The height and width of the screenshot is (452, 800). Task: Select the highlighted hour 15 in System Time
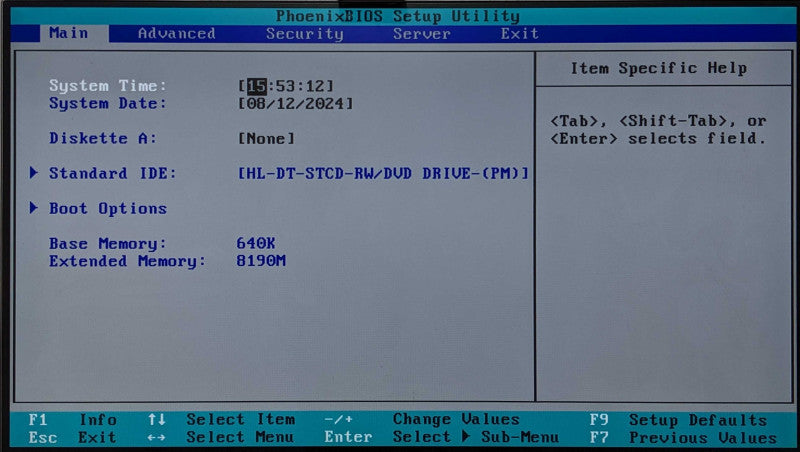[x=257, y=86]
